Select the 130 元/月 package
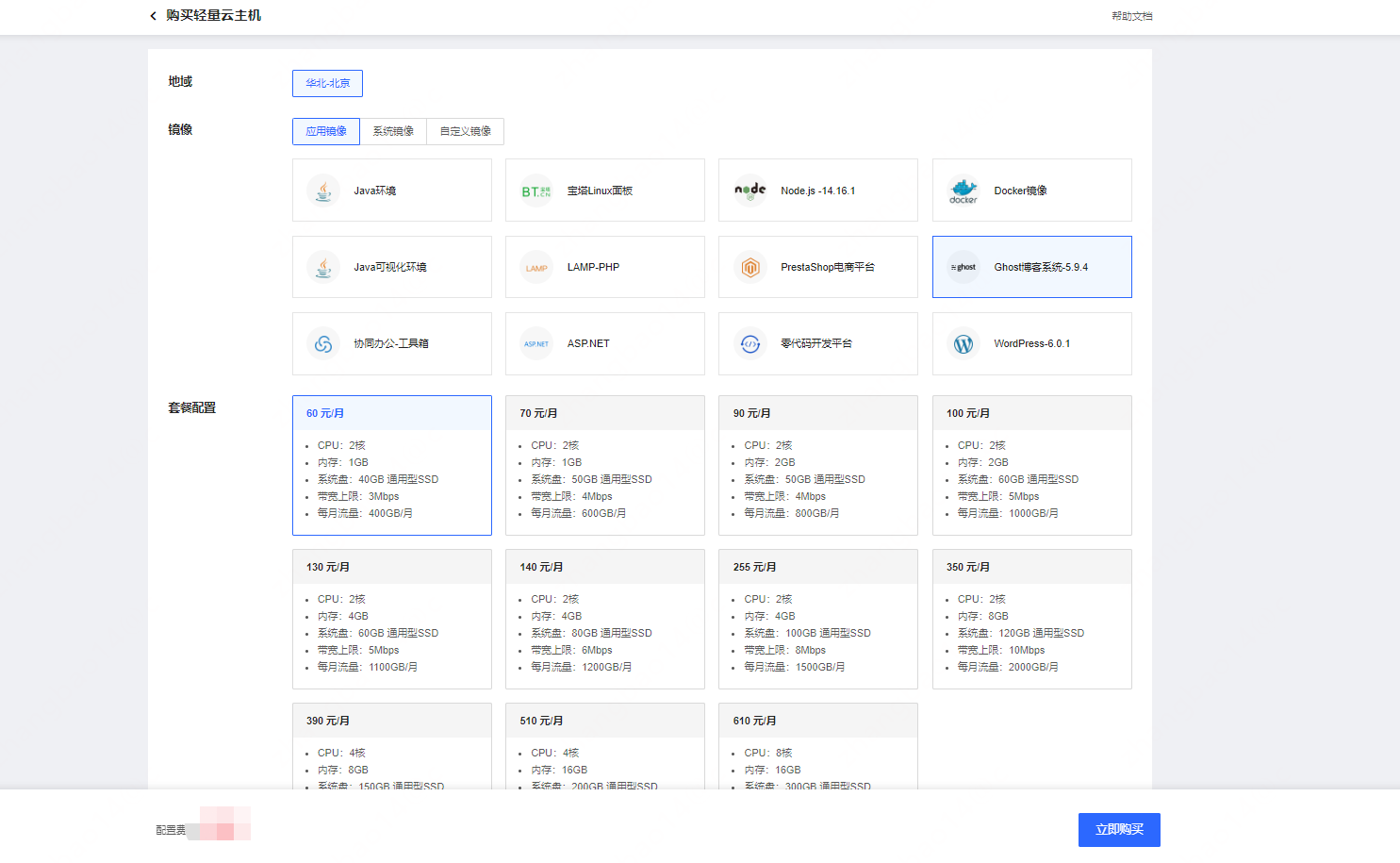The image size is (1400, 863). click(392, 619)
